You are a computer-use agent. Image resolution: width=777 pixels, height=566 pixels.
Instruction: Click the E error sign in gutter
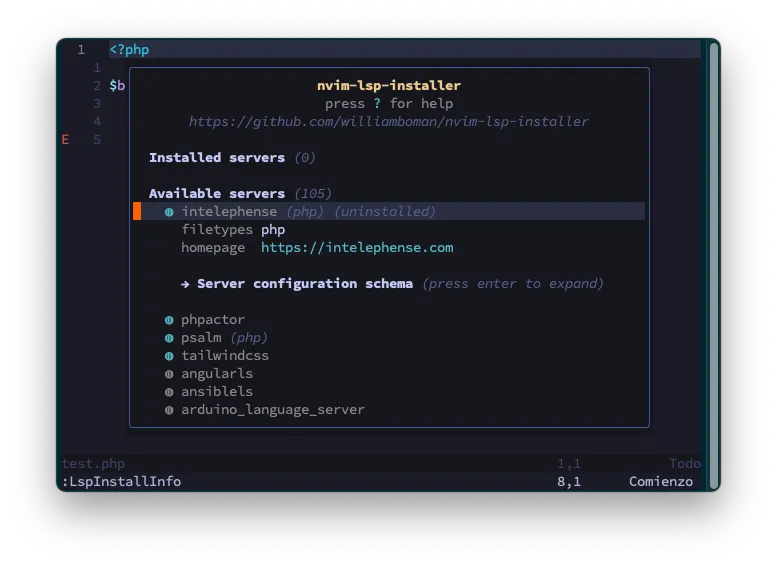(x=65, y=140)
